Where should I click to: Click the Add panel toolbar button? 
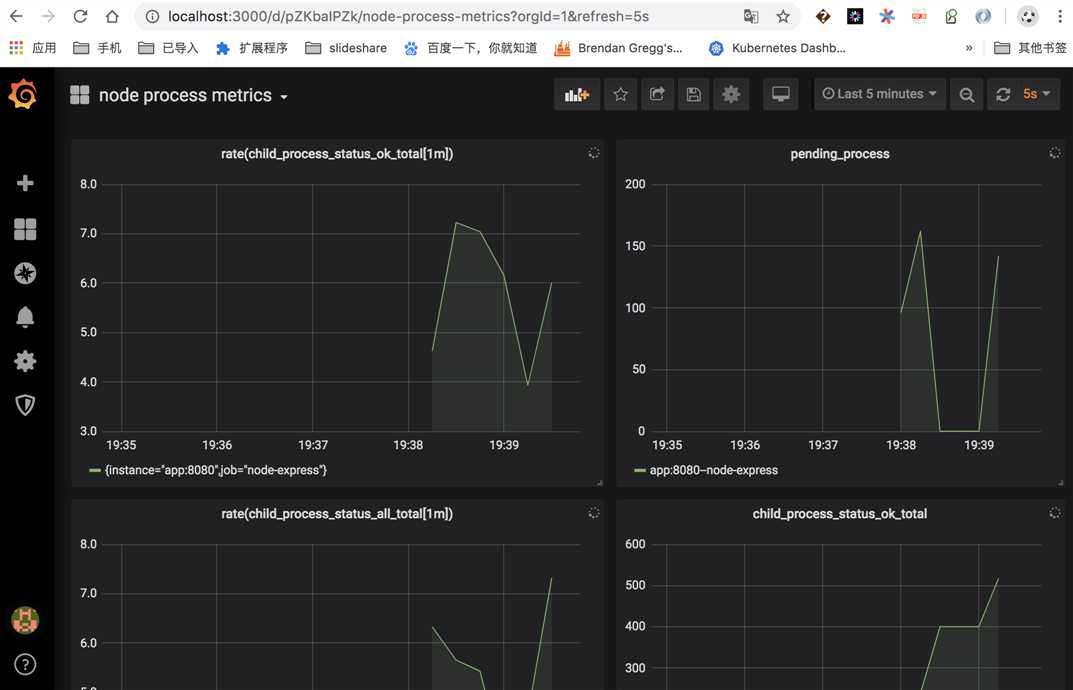click(577, 94)
